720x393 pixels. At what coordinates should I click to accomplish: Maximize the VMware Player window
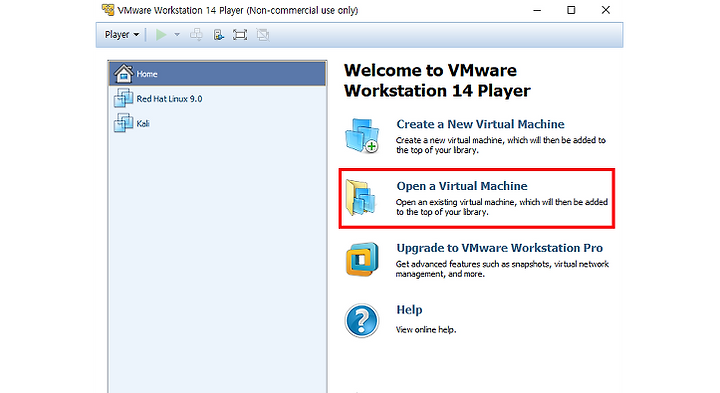click(x=571, y=10)
